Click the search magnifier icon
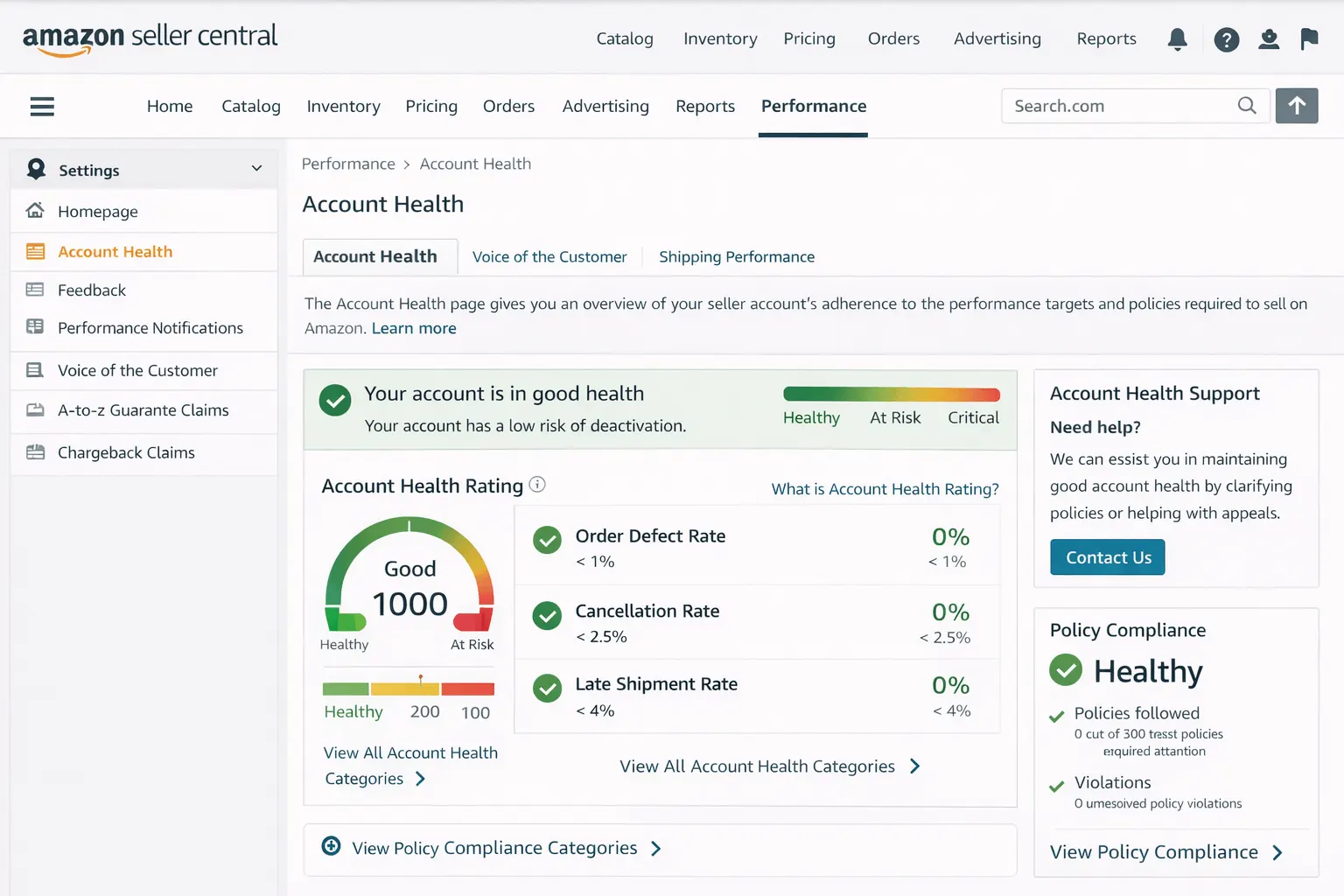This screenshot has height=896, width=1344. (x=1247, y=106)
